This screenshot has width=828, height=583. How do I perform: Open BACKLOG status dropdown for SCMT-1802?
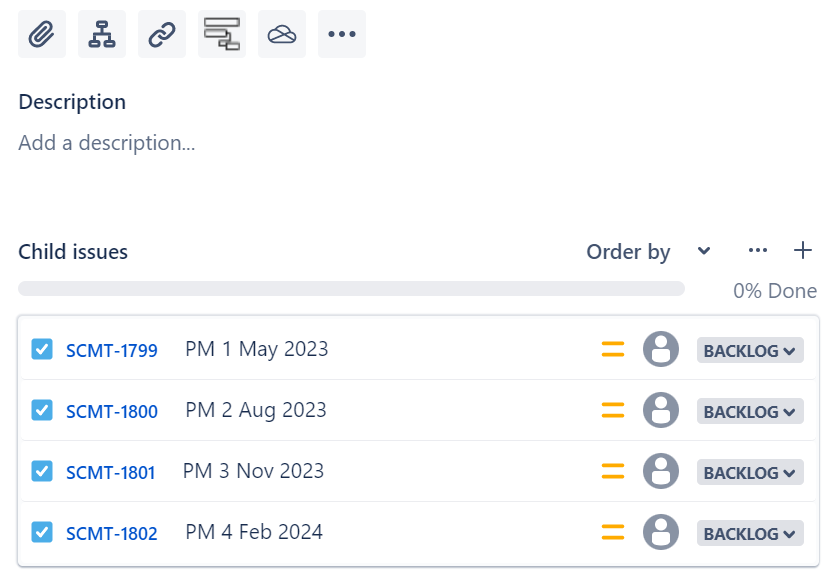point(750,533)
